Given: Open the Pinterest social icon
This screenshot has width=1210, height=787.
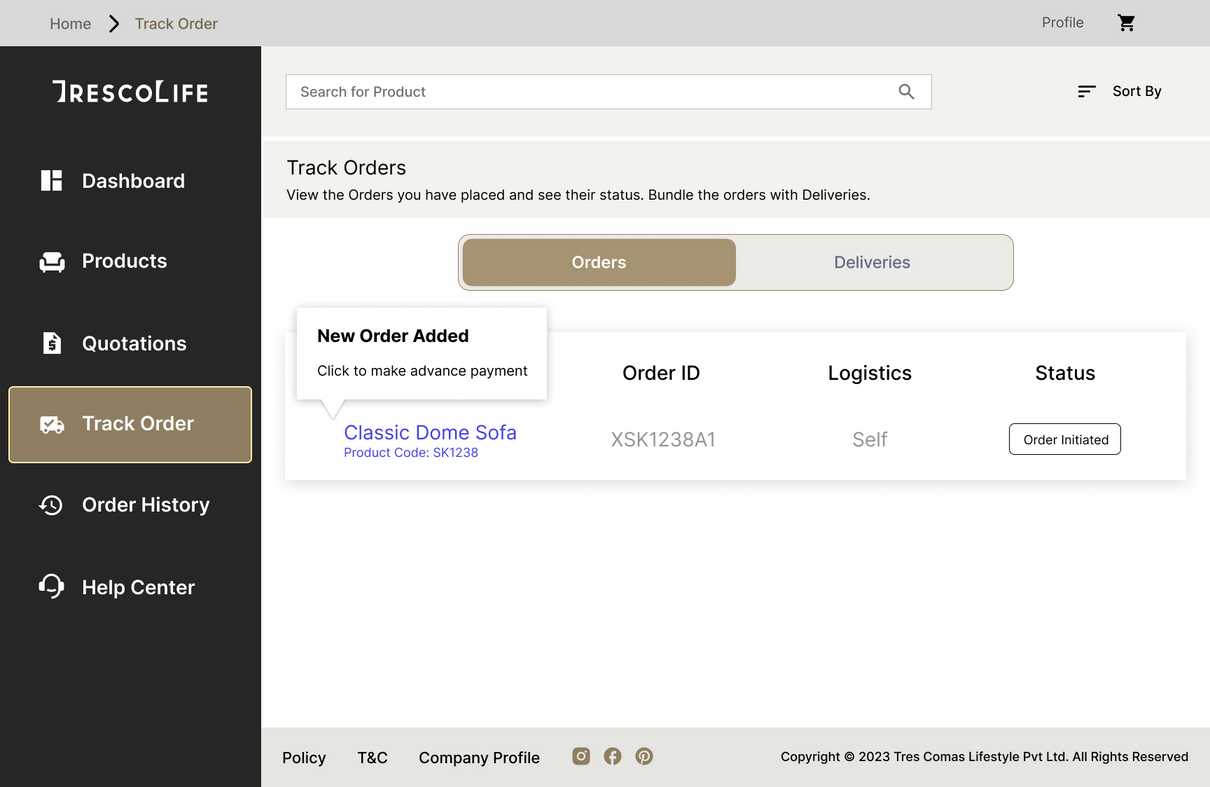Looking at the screenshot, I should tap(644, 756).
